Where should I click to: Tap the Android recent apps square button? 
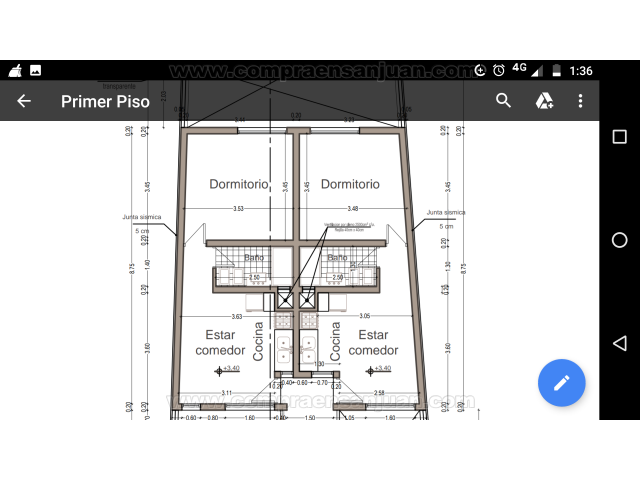coord(619,136)
